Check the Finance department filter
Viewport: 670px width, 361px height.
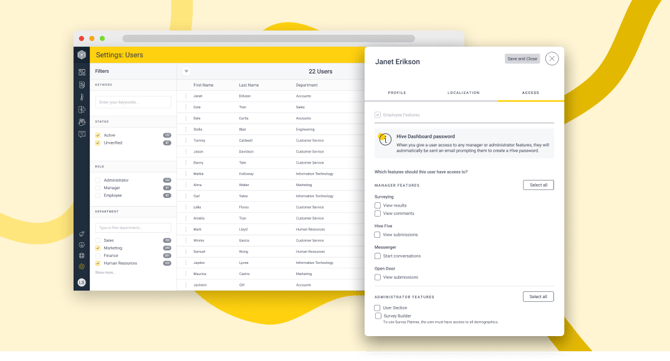tap(98, 255)
